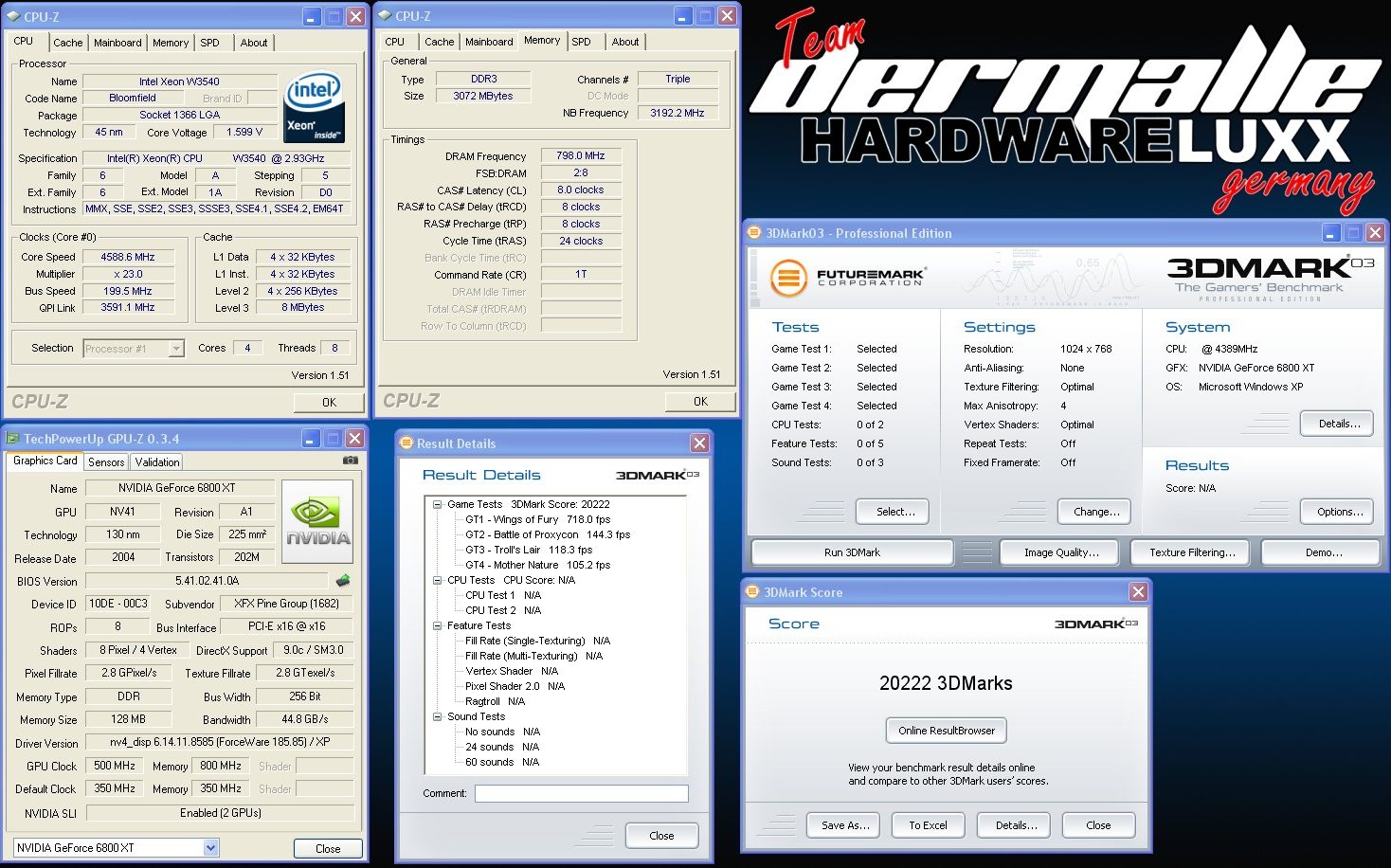The height and width of the screenshot is (868, 1391).
Task: Click the Result Details window title icon
Action: pyautogui.click(x=406, y=443)
